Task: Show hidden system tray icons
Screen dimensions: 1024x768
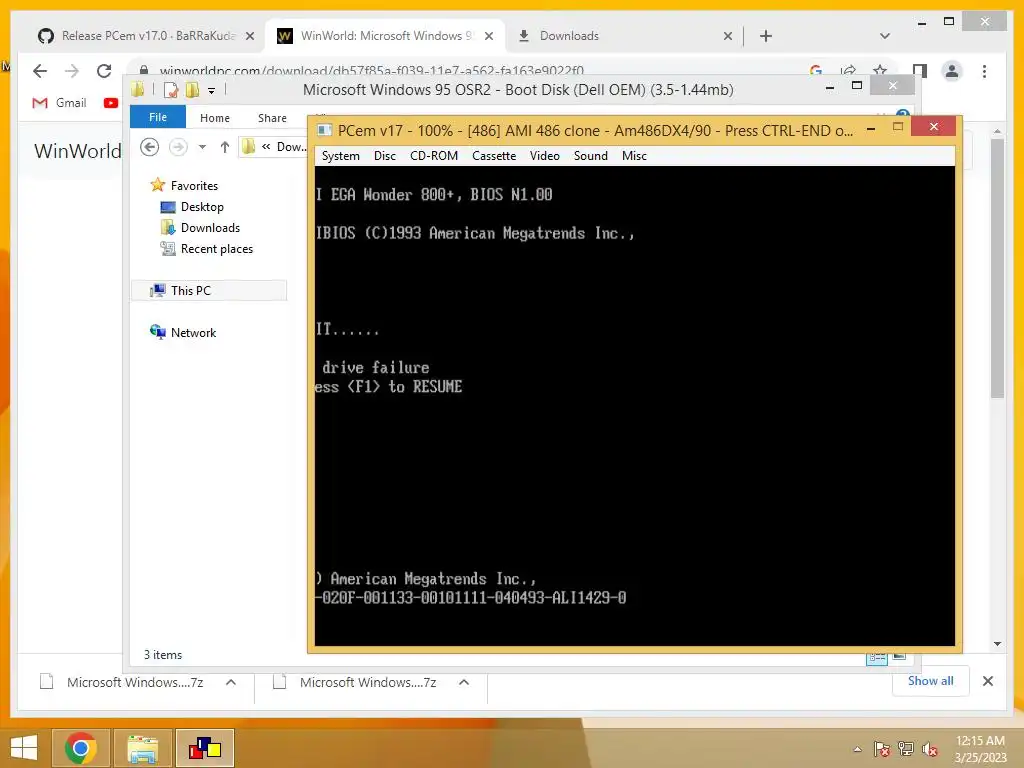Action: (x=857, y=749)
